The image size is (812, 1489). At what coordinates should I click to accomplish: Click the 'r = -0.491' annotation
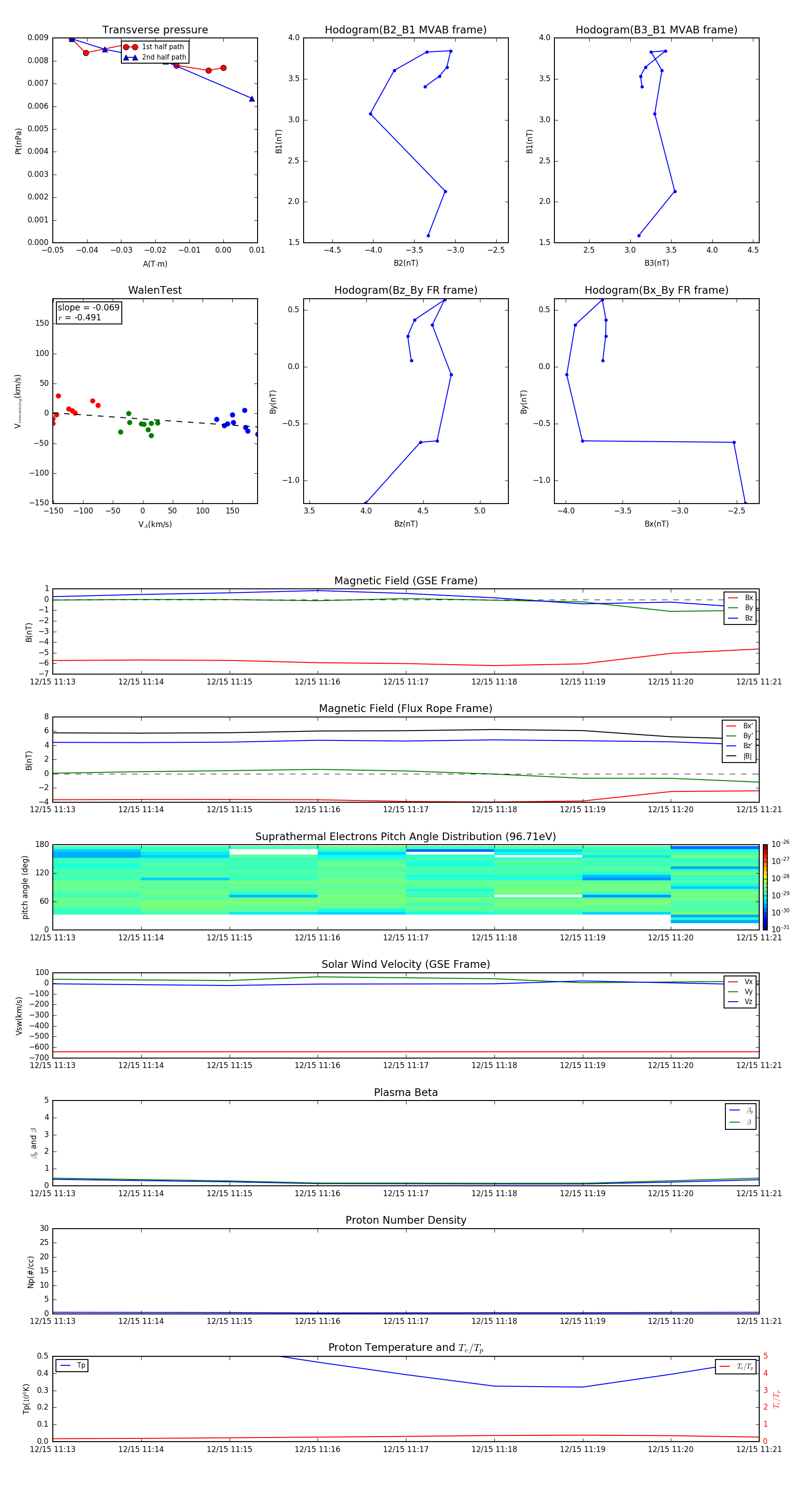80,317
